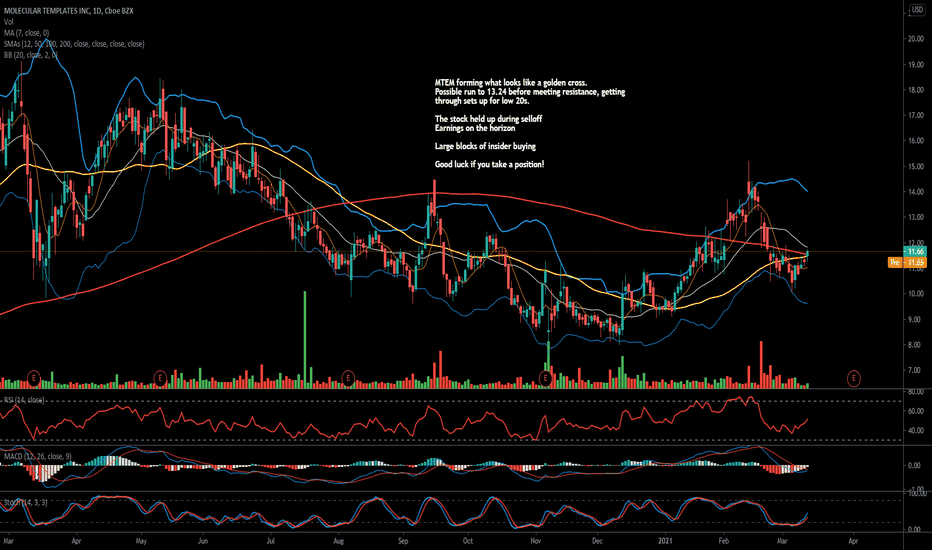Screen dimensions: 932x550
Task: Click the Dec label on time axis
Action: [x=597, y=541]
